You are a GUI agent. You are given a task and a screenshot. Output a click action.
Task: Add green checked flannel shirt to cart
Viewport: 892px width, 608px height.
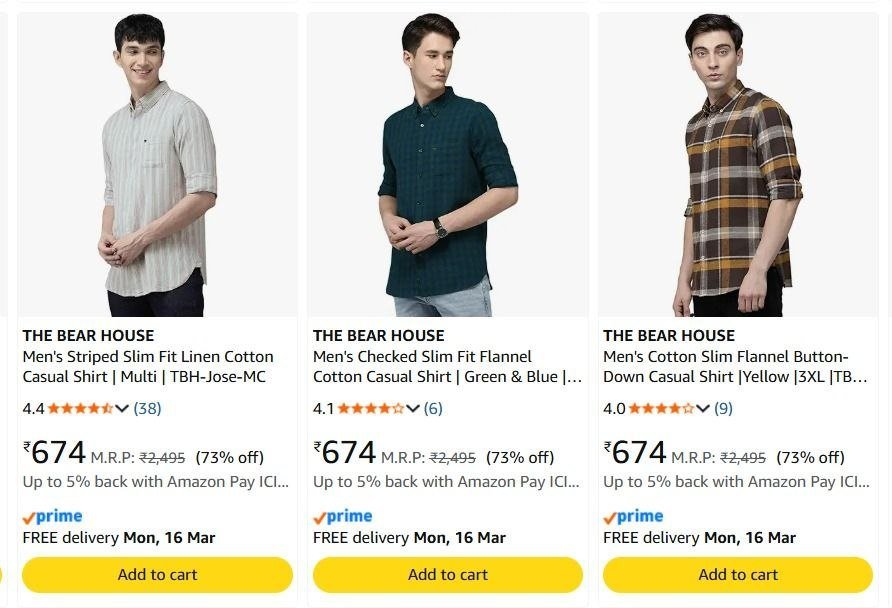pos(447,575)
